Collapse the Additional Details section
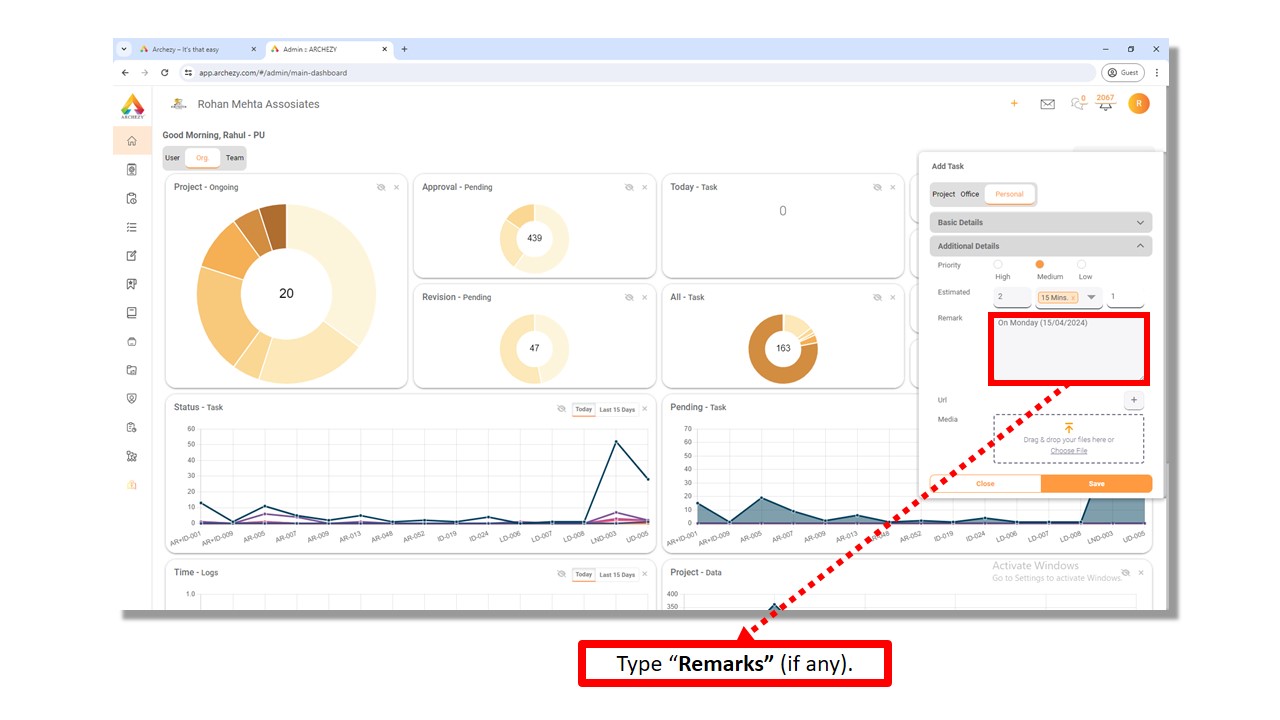The width and height of the screenshot is (1280, 720). click(x=1041, y=245)
